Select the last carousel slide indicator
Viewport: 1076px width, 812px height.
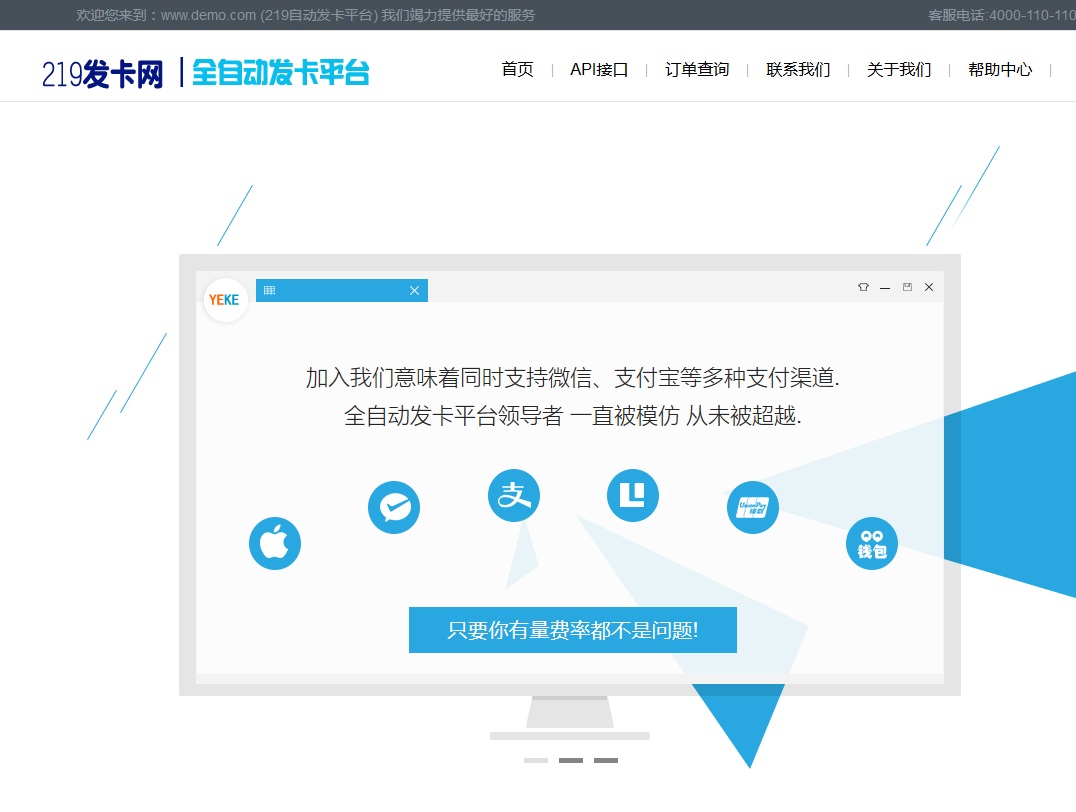(x=606, y=760)
